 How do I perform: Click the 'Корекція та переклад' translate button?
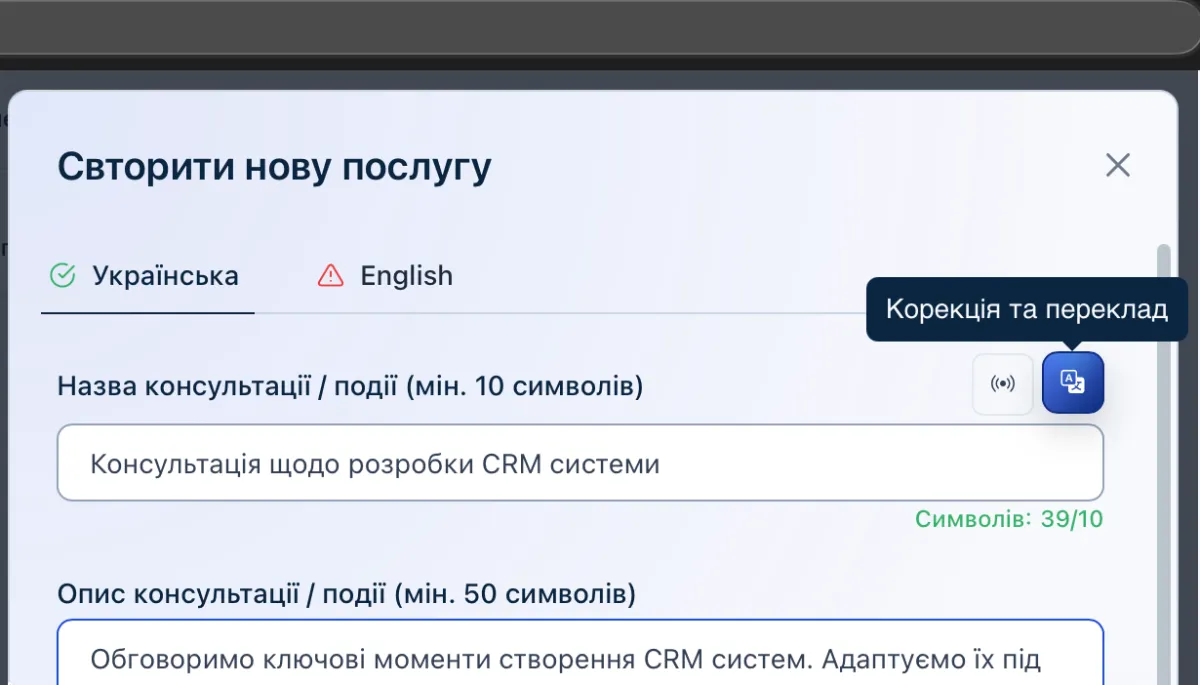1072,383
